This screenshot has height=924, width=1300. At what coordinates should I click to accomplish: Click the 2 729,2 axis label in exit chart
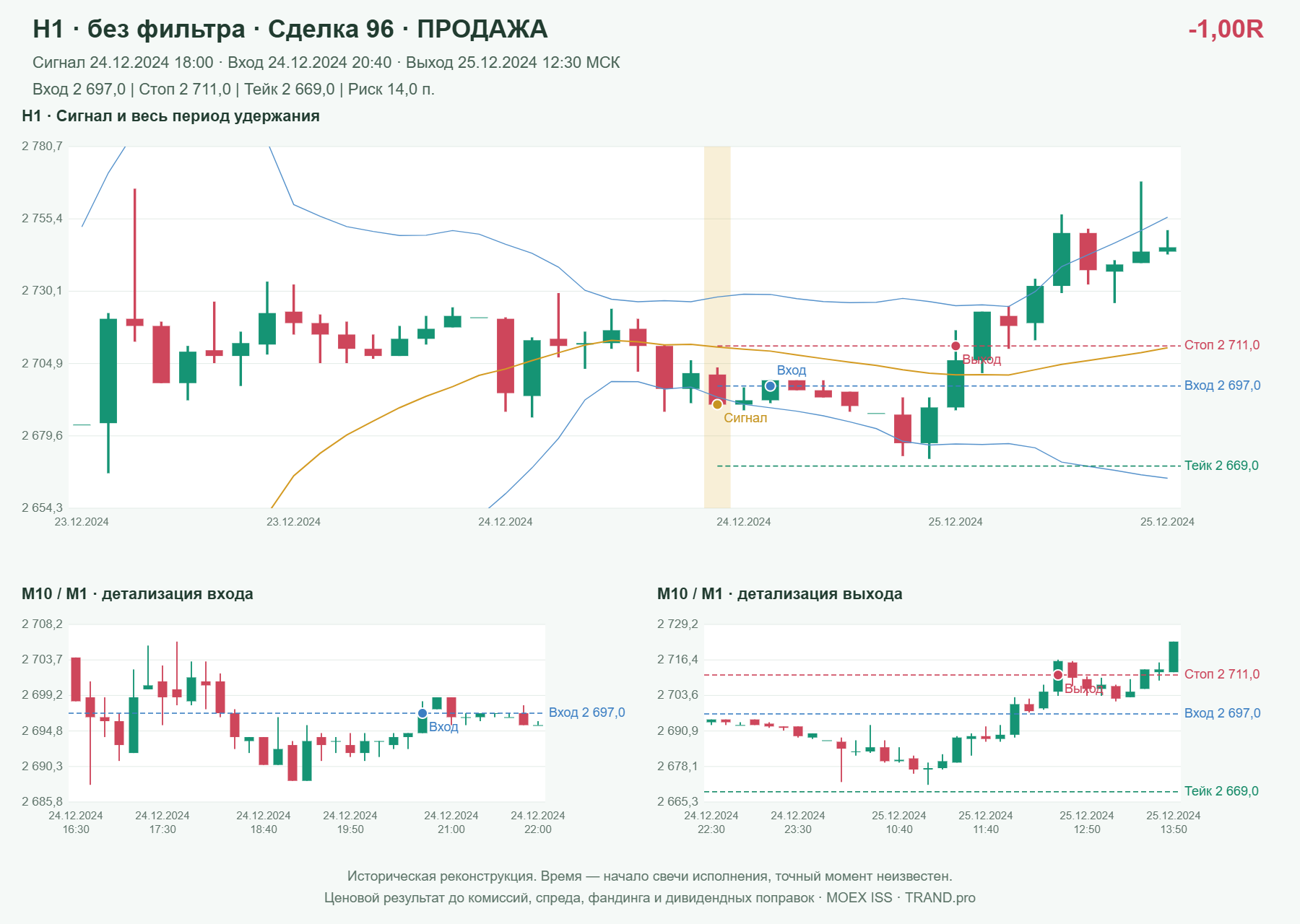click(677, 624)
